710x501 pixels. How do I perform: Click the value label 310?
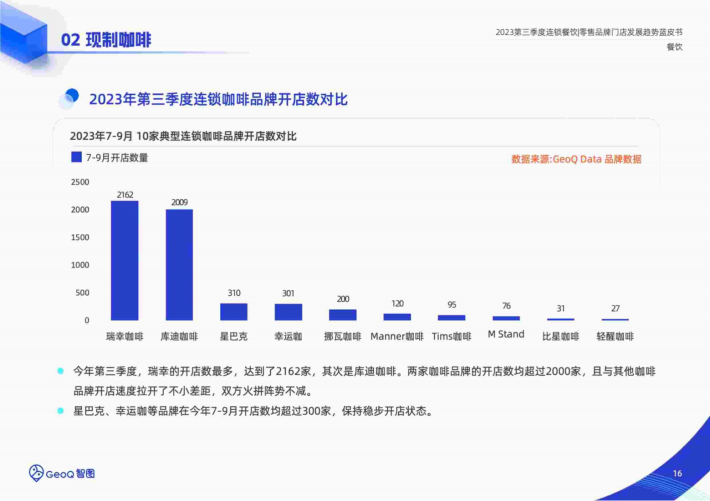234,293
